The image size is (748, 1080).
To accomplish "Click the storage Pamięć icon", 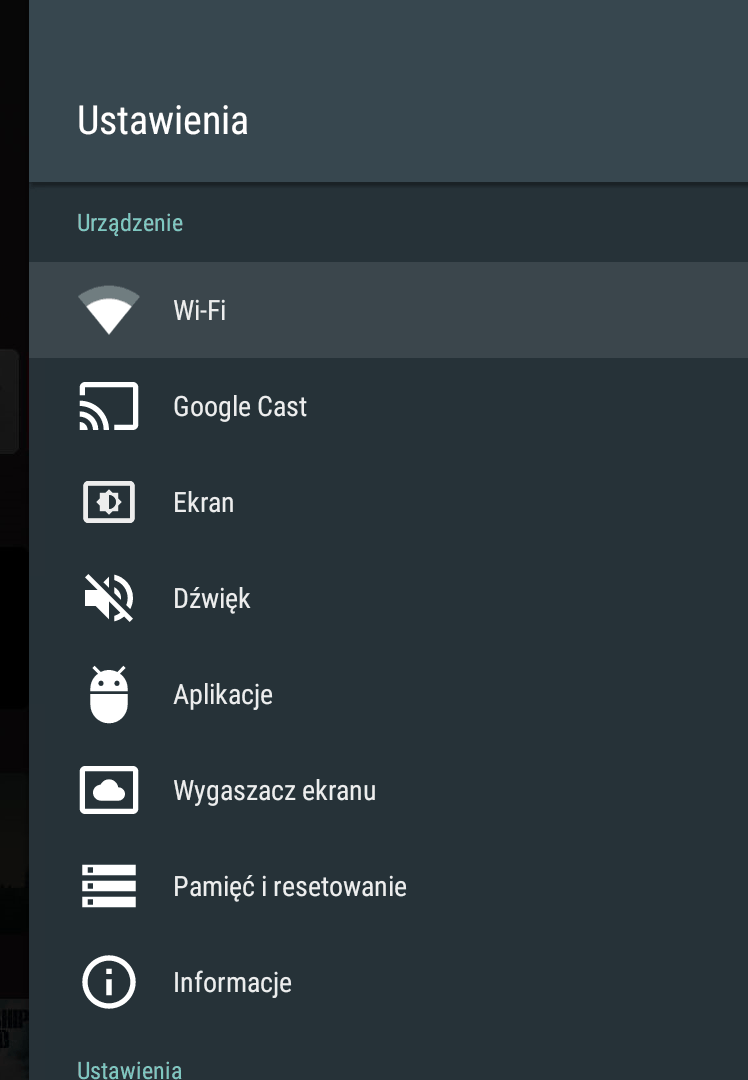I will point(109,886).
